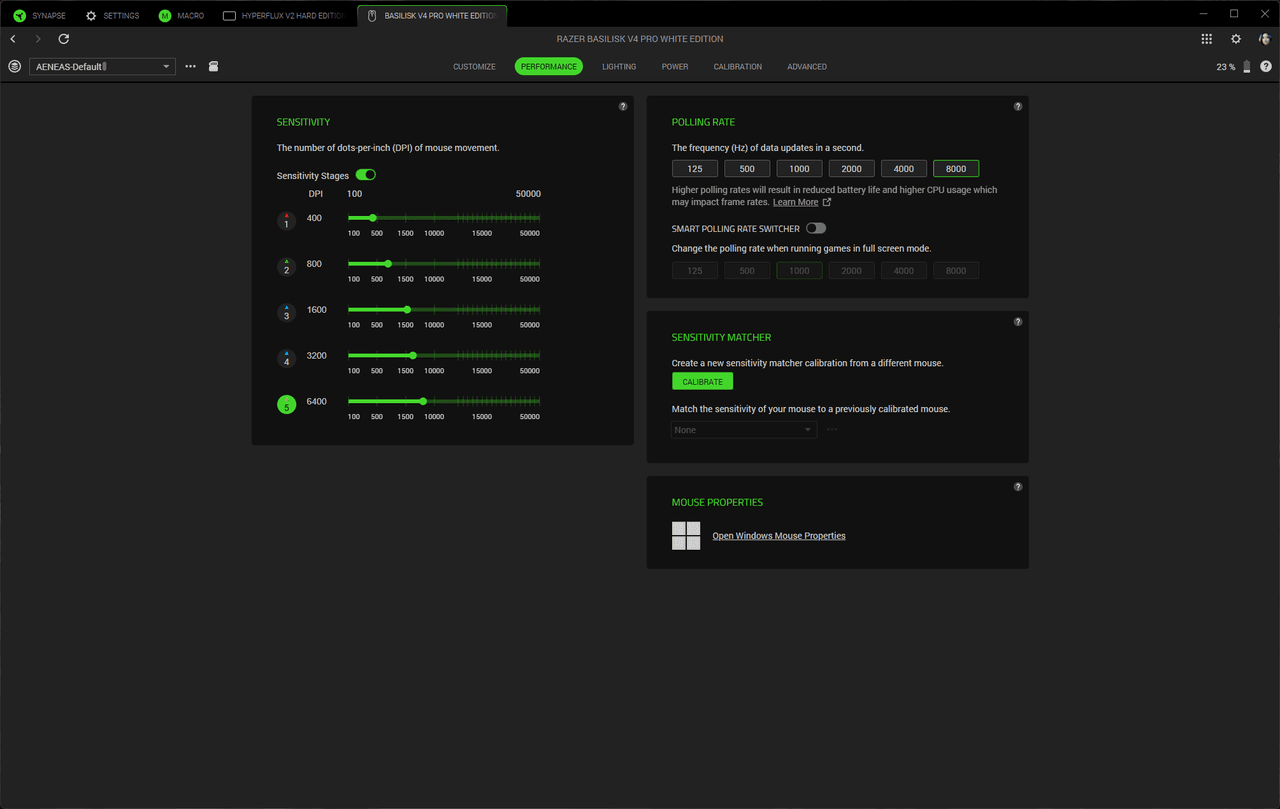The width and height of the screenshot is (1280, 809).
Task: Click the refresh icon
Action: (x=64, y=39)
